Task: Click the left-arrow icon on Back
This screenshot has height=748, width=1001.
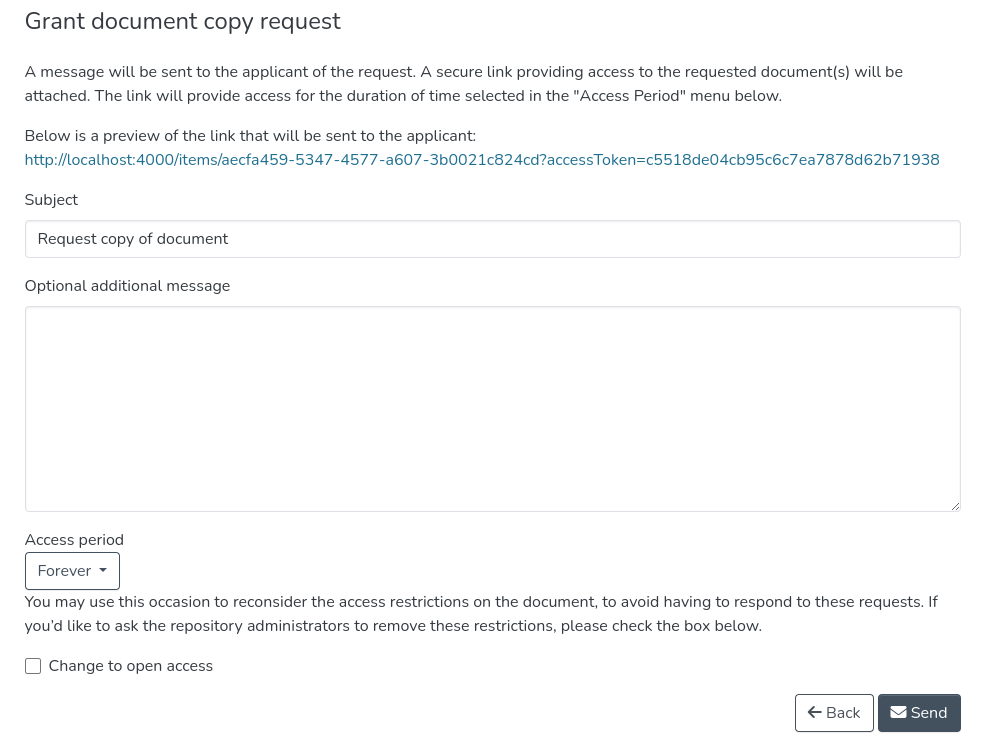Action: point(815,713)
